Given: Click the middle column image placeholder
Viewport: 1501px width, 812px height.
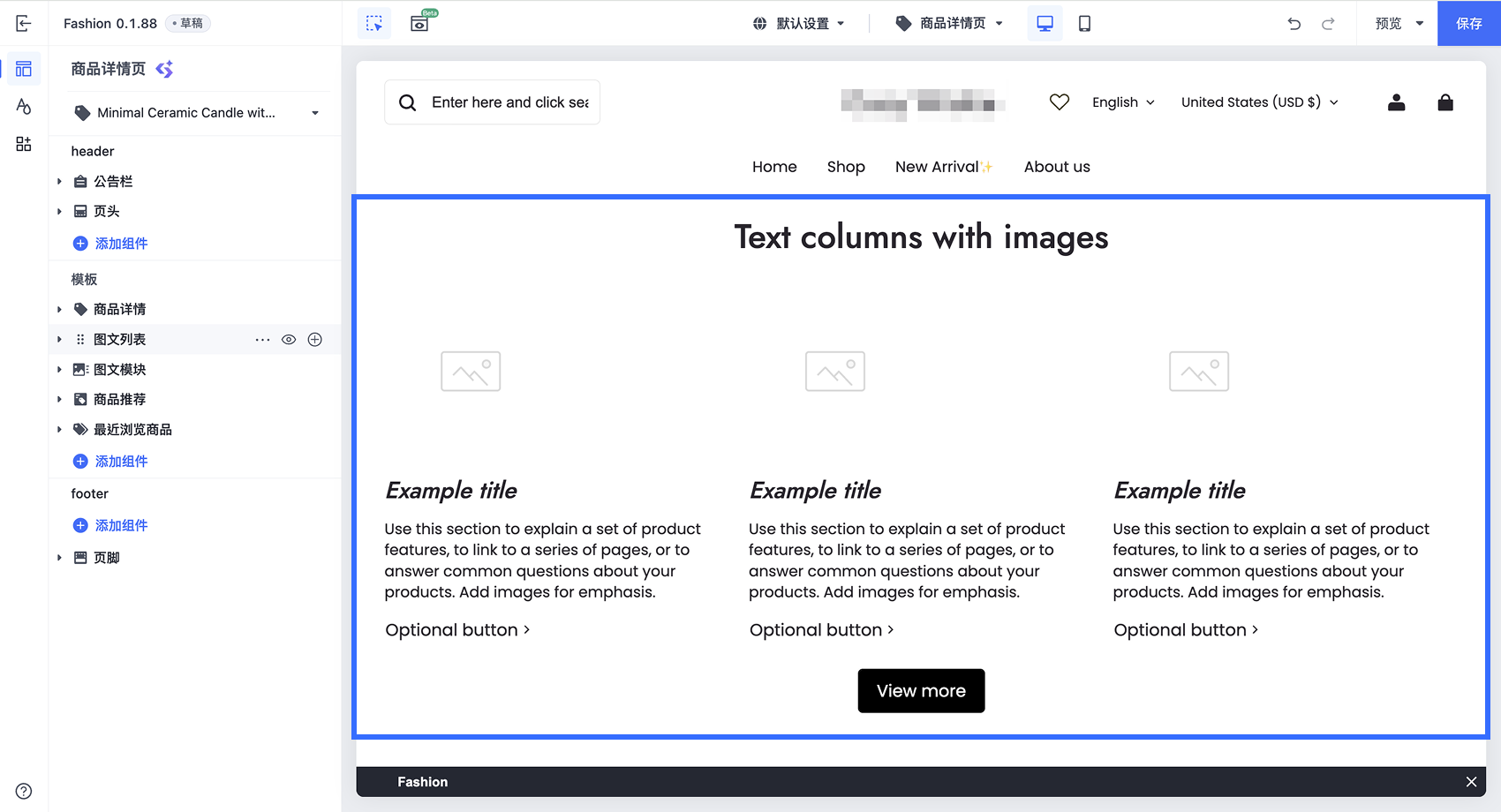Looking at the screenshot, I should 835,372.
